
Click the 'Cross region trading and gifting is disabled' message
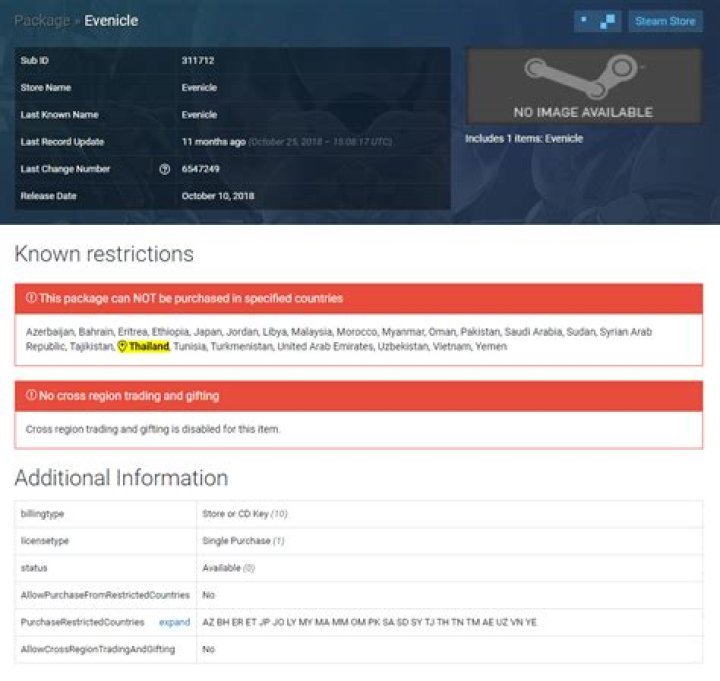[x=153, y=429]
